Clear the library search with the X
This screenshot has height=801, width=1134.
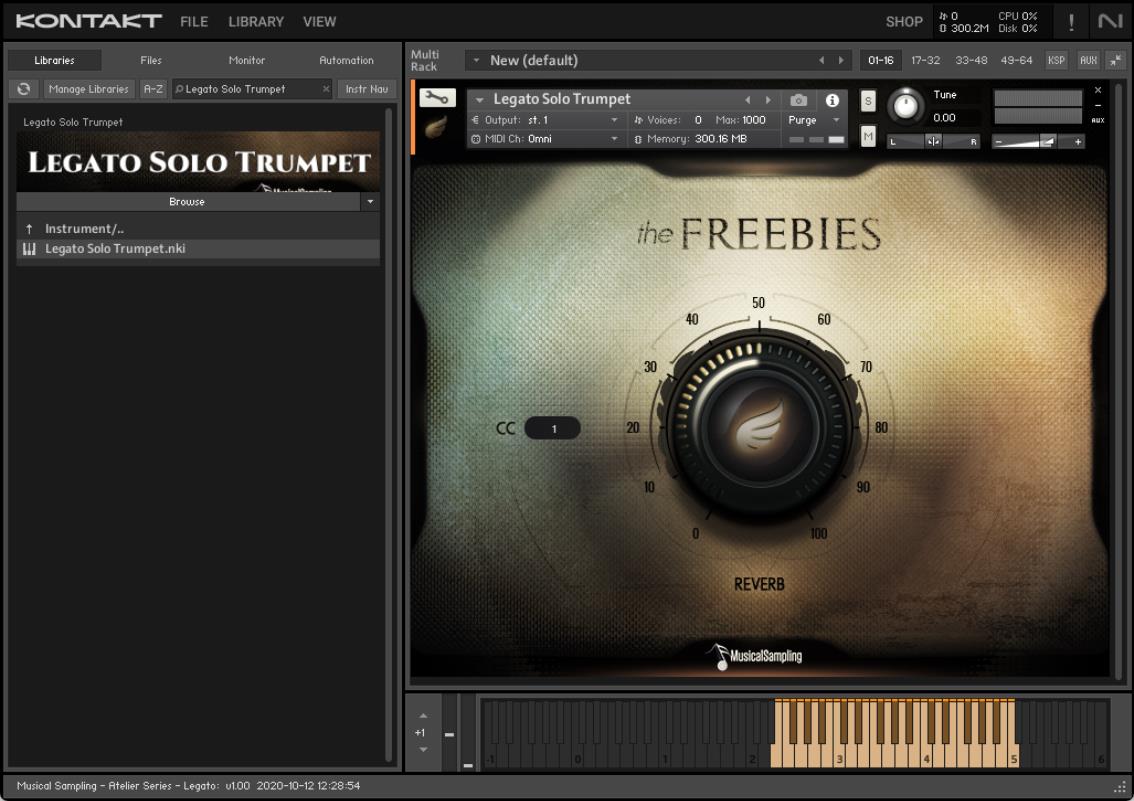coord(326,89)
